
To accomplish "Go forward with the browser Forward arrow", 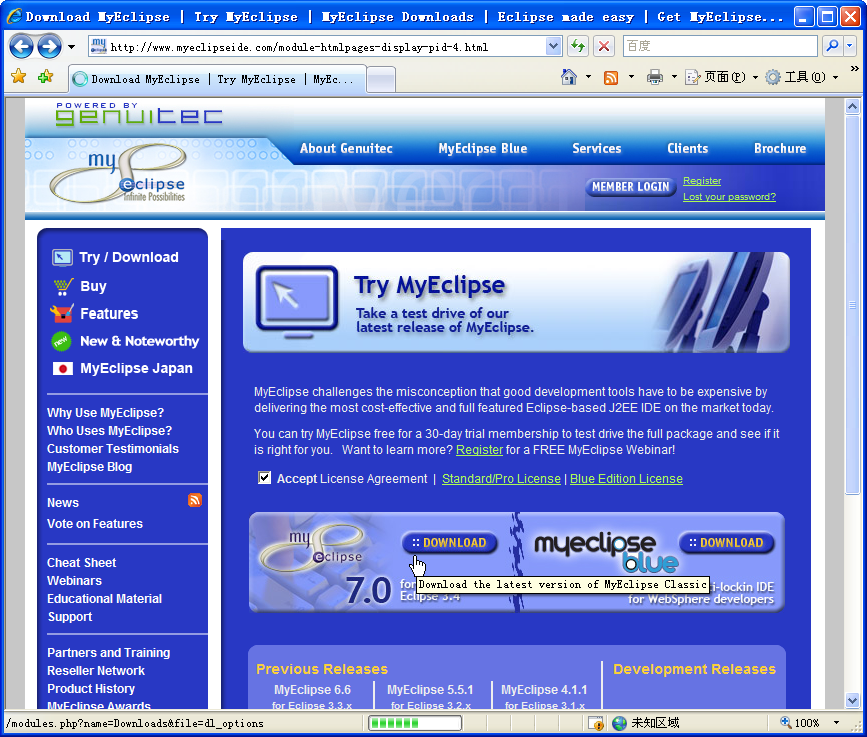I will pos(49,46).
